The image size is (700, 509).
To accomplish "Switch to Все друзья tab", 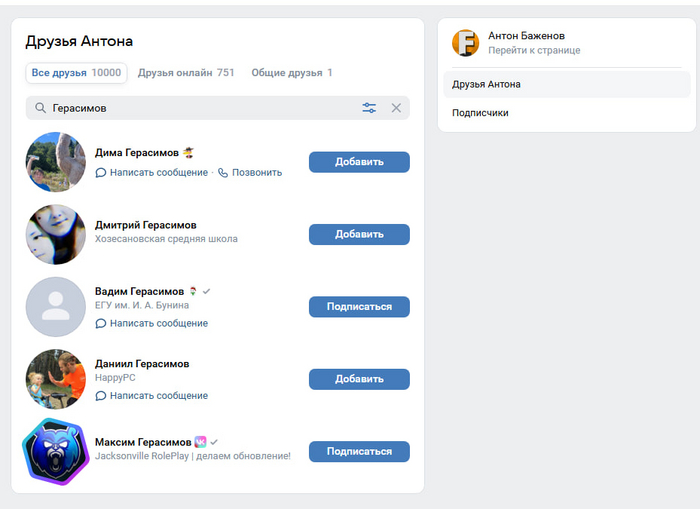I will point(76,73).
